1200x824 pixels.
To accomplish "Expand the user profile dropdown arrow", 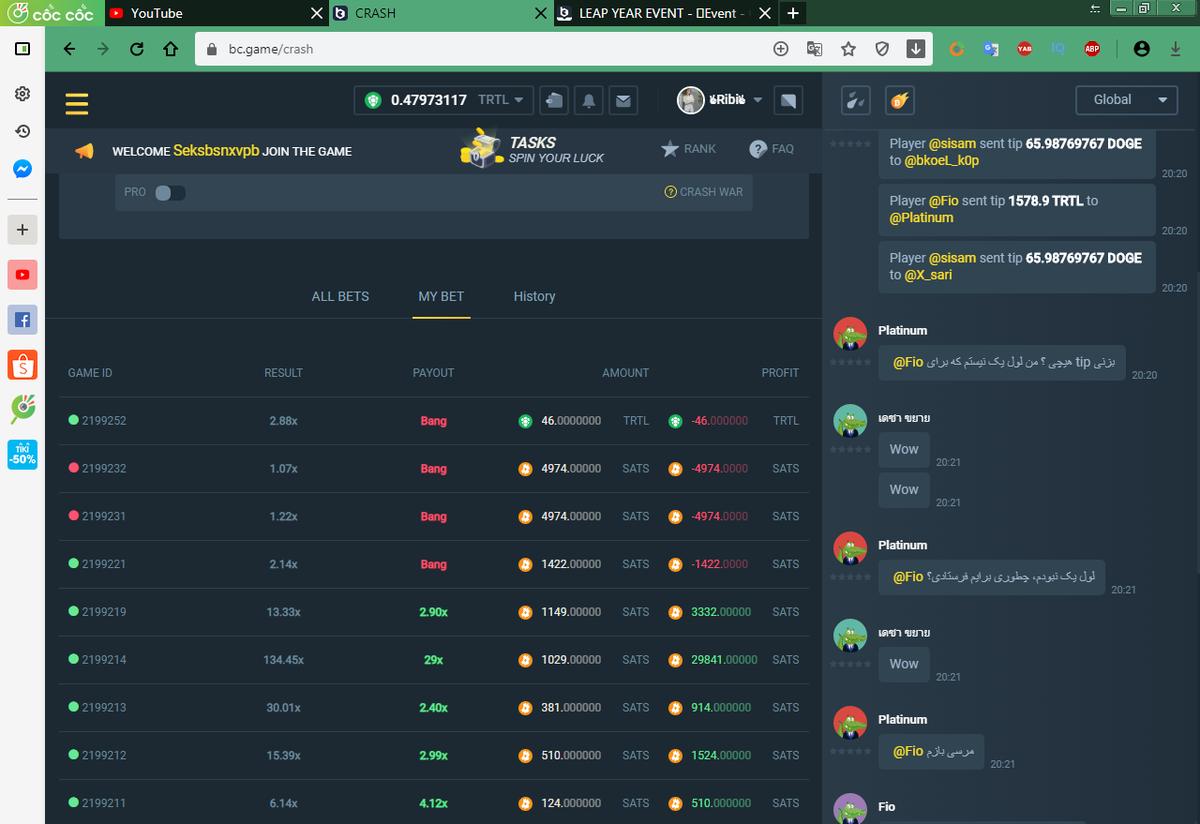I will click(758, 100).
